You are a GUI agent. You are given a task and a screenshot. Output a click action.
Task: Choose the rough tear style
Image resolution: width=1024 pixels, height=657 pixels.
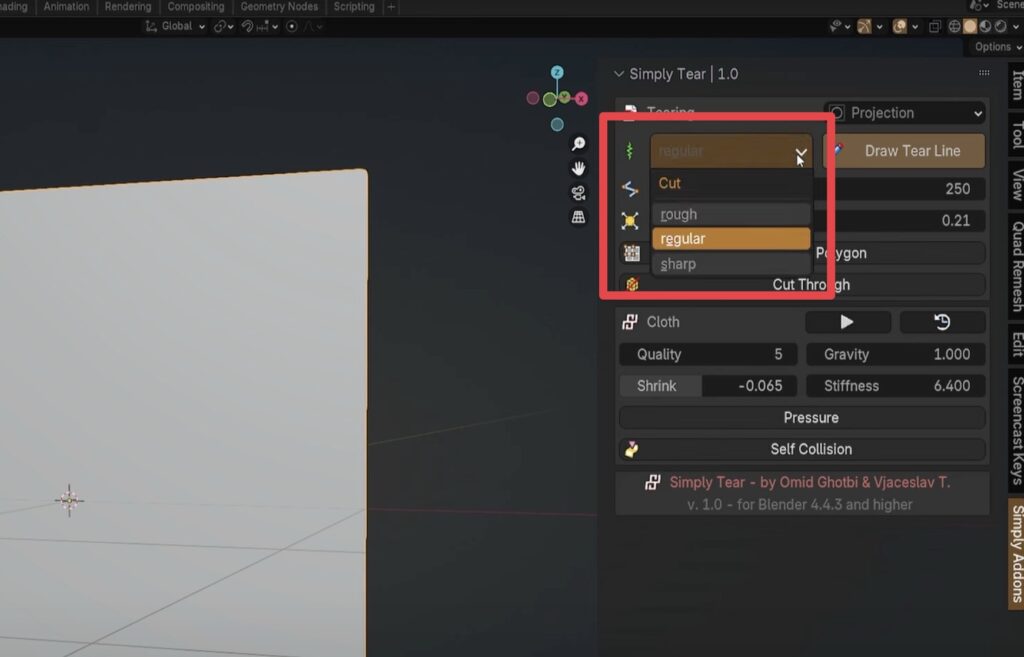pos(731,214)
